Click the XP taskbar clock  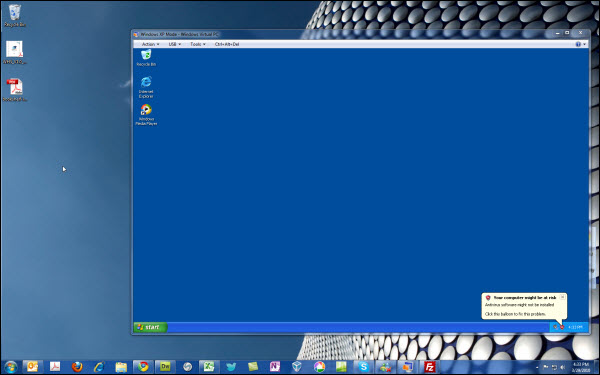575,327
